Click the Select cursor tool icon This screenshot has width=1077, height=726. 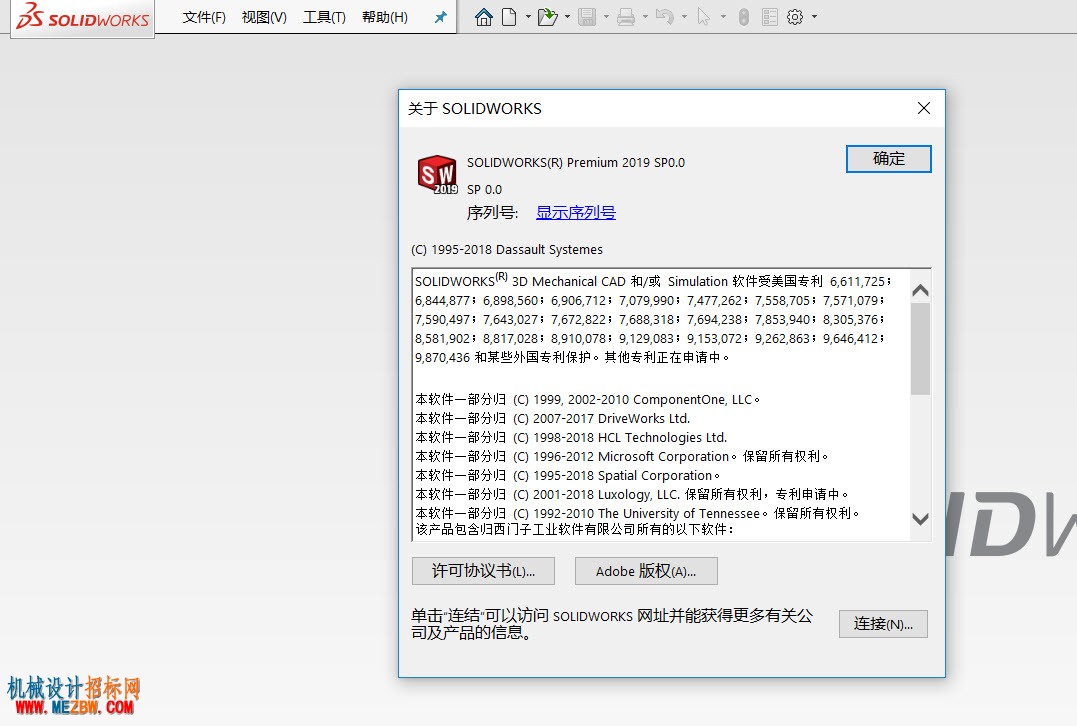pyautogui.click(x=703, y=17)
